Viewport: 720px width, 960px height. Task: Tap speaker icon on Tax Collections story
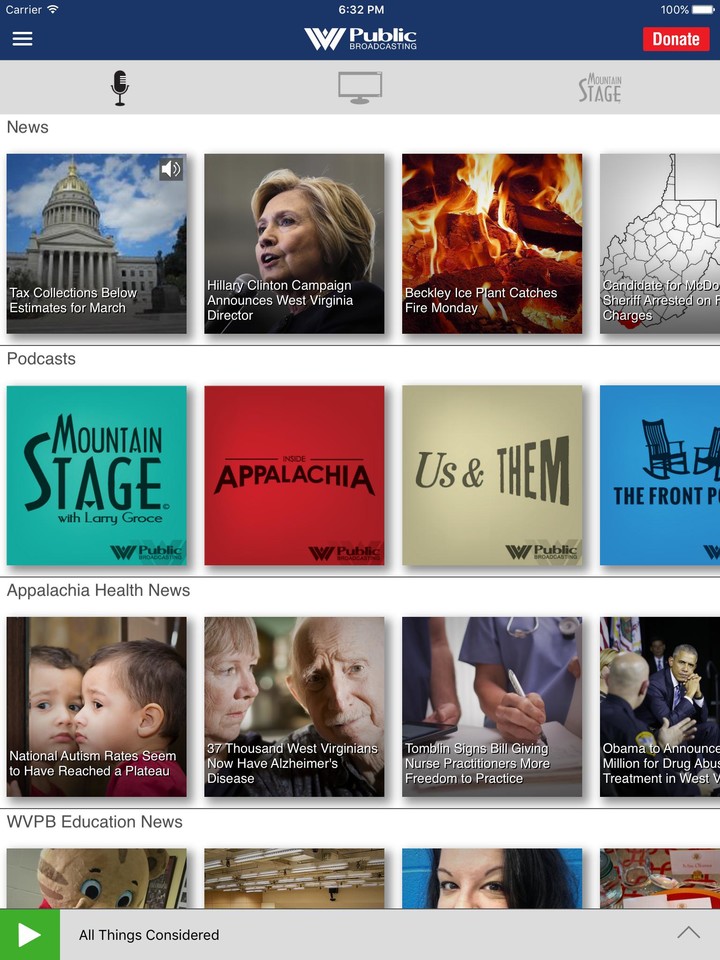171,169
